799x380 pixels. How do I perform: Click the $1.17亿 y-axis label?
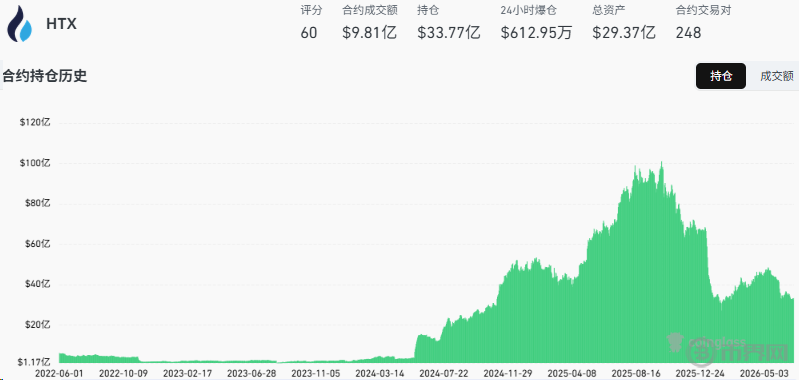(35, 362)
